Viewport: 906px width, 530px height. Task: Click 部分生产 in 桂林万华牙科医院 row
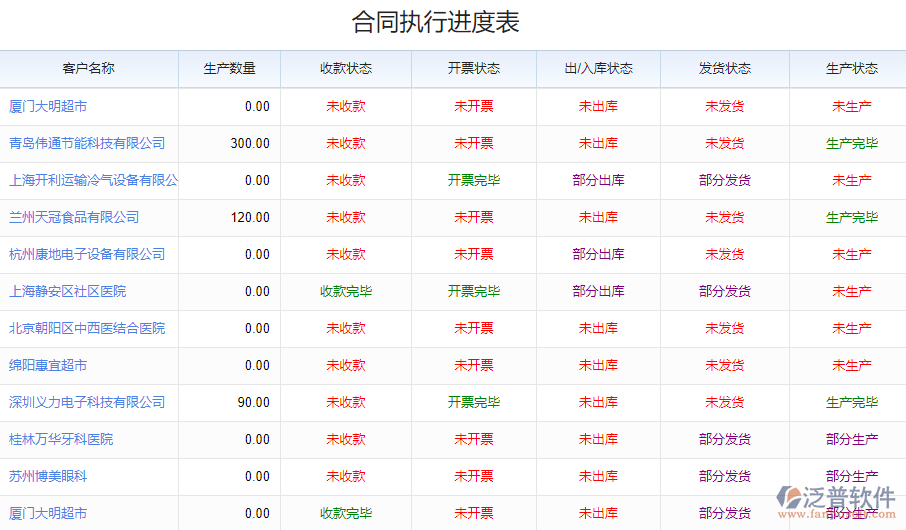tap(852, 439)
